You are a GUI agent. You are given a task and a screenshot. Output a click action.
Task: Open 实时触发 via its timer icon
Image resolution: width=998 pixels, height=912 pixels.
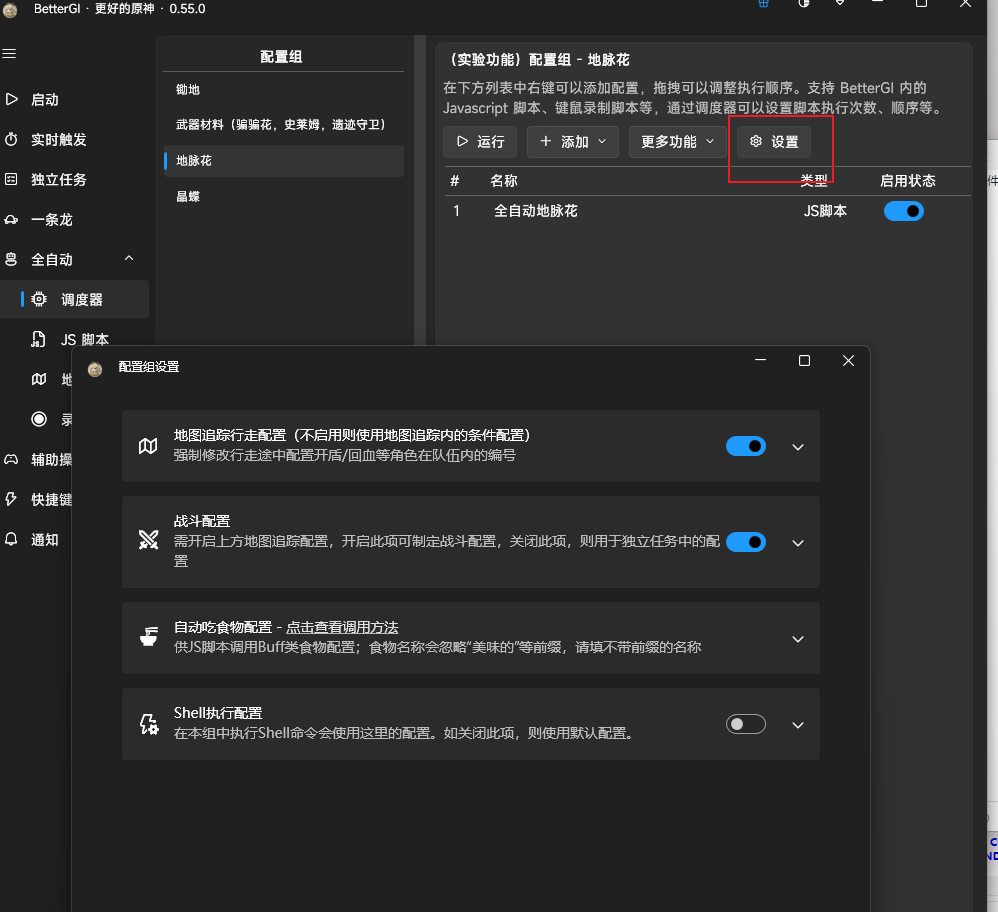point(13,139)
